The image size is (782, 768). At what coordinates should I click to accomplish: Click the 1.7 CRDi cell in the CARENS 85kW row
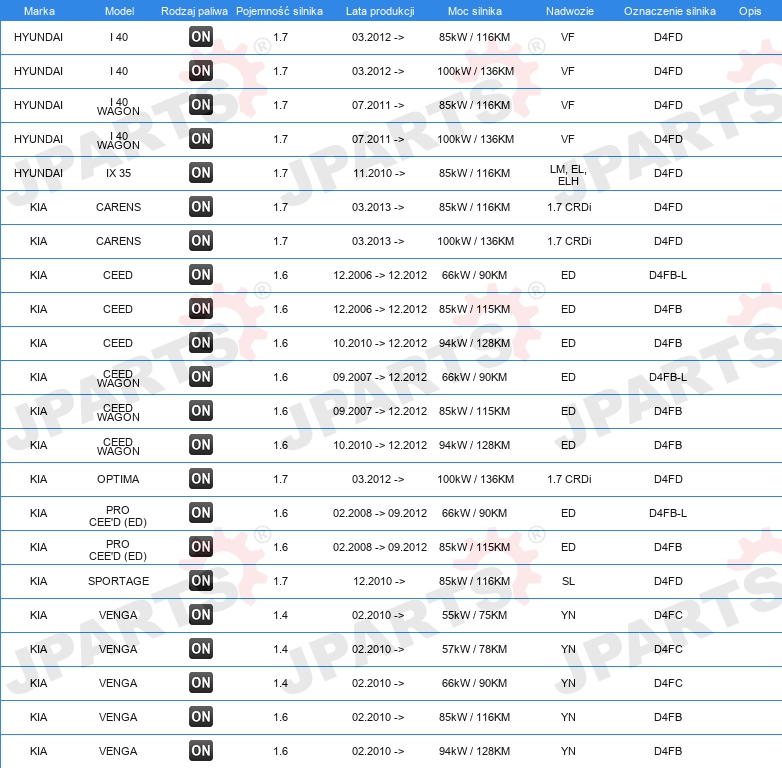coord(569,207)
